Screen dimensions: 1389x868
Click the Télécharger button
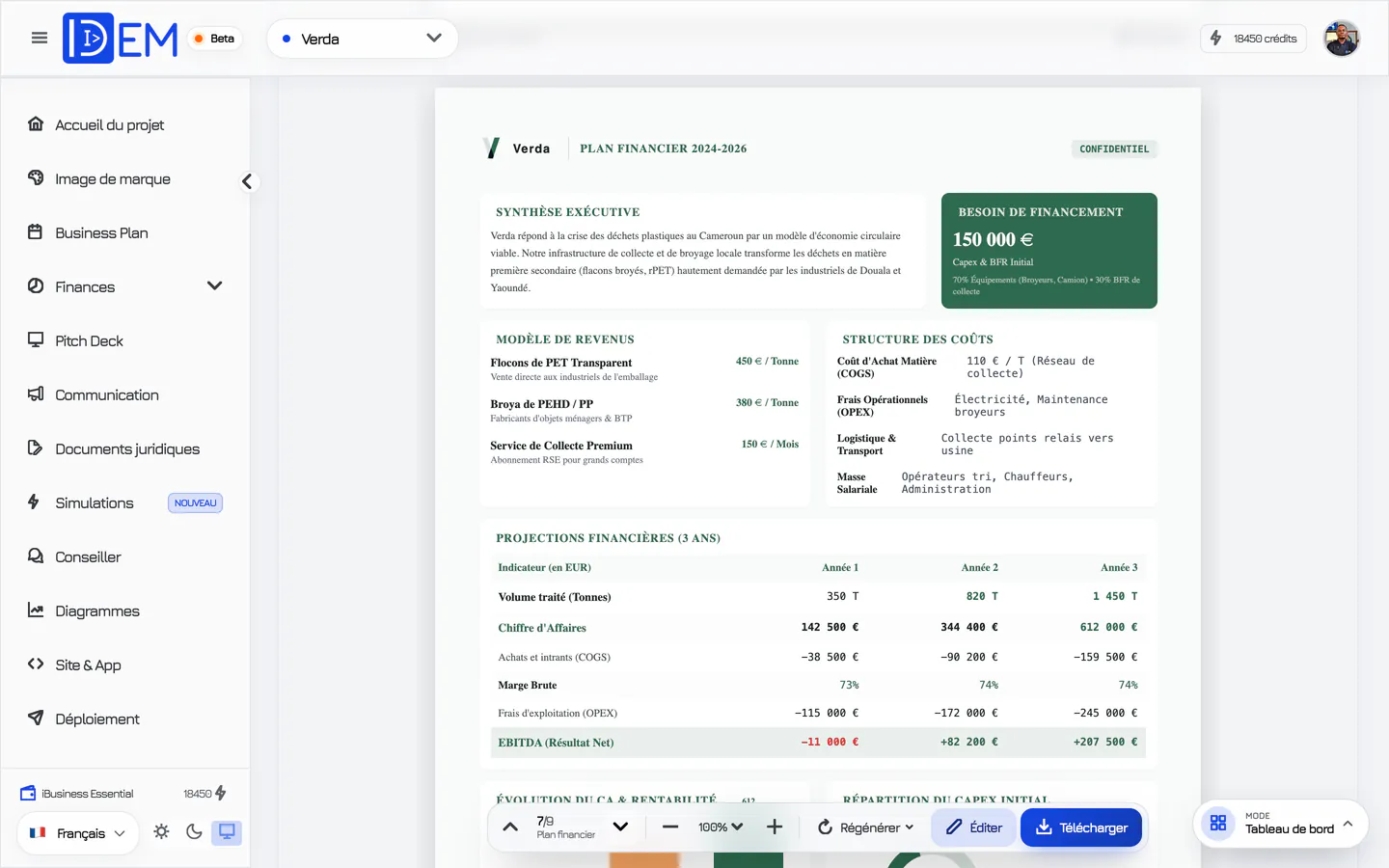tap(1081, 827)
